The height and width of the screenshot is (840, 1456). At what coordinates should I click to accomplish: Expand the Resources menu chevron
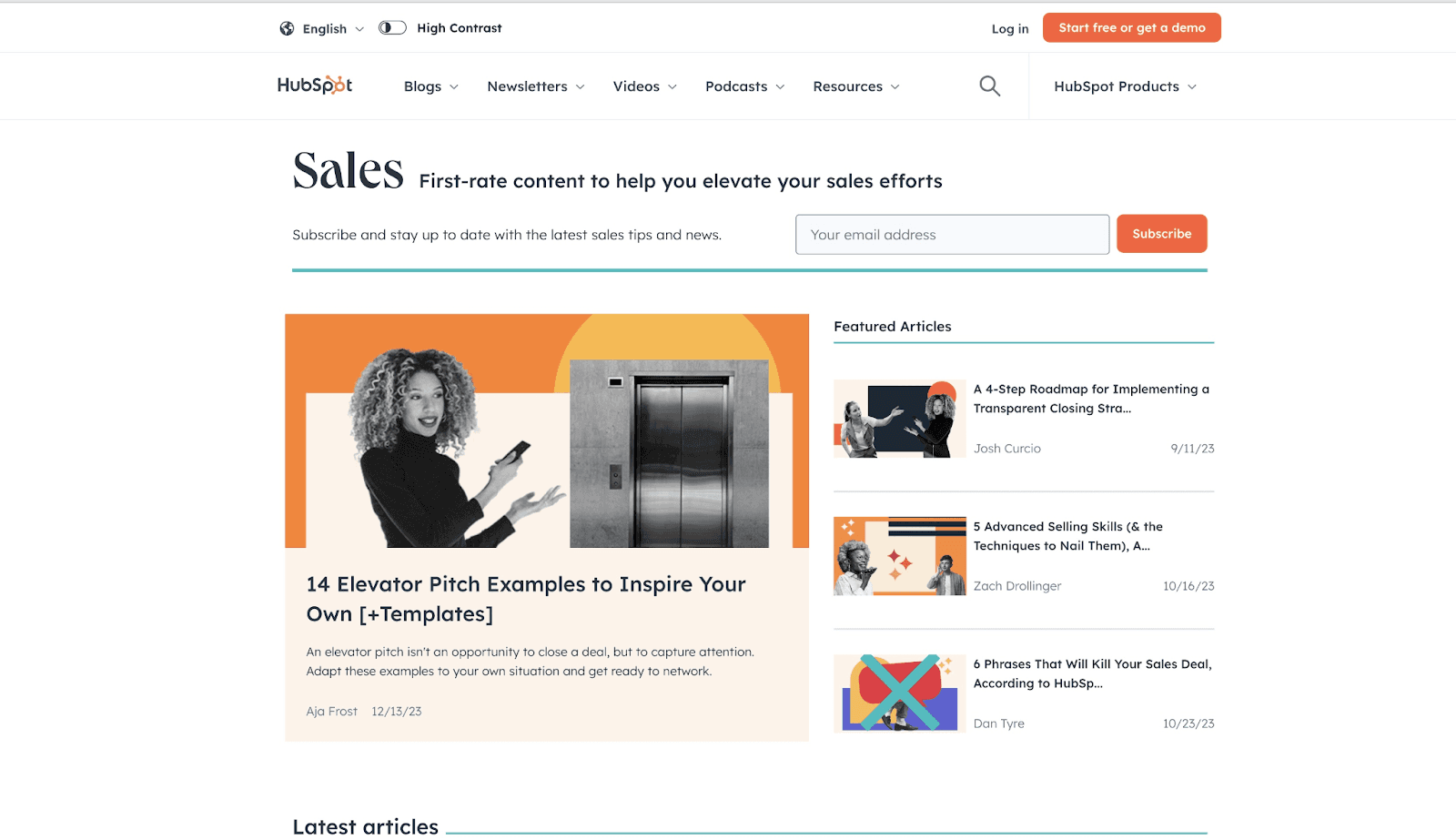(895, 86)
